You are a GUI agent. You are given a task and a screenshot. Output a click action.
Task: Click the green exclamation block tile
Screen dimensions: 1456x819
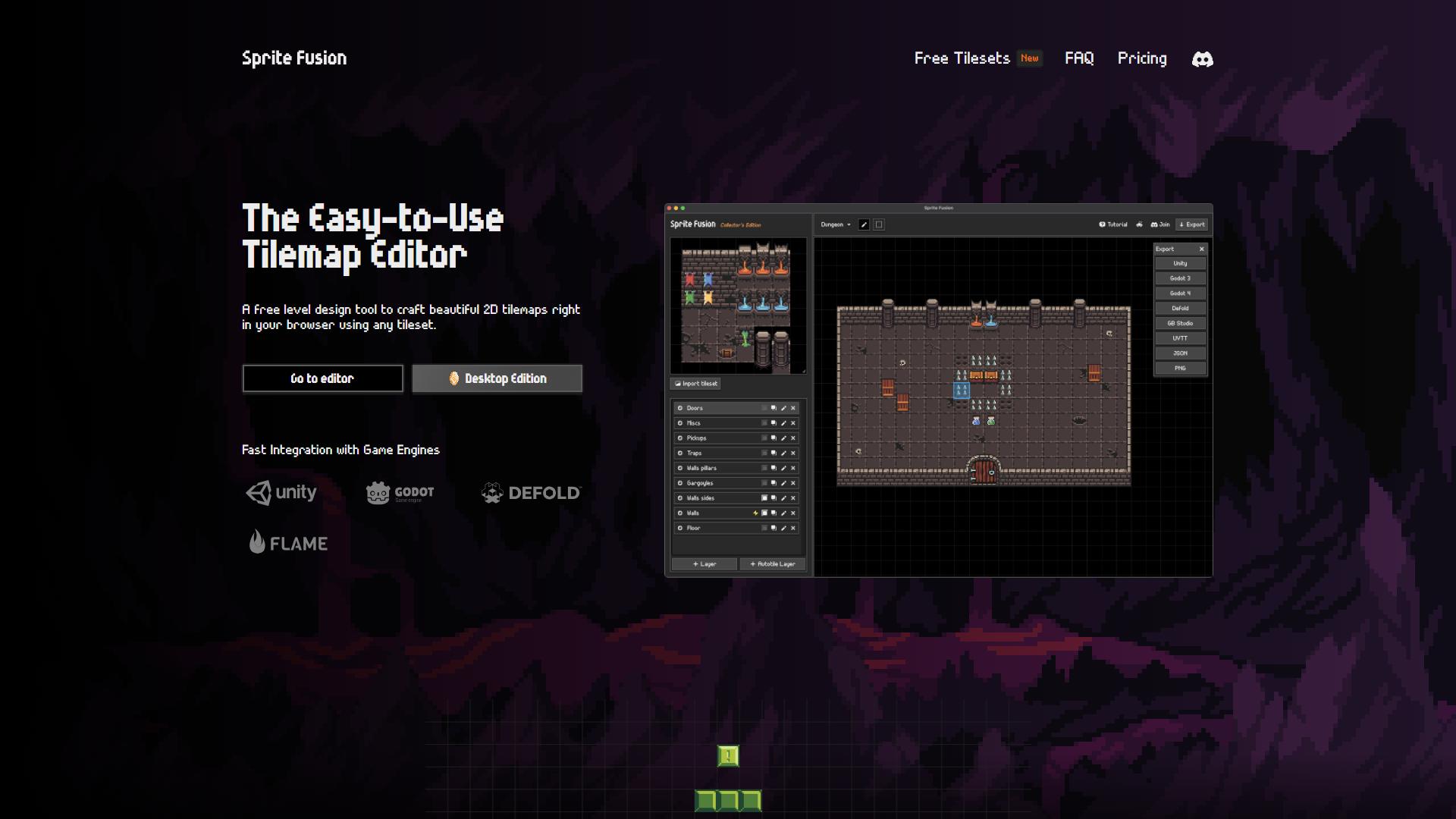(x=728, y=756)
